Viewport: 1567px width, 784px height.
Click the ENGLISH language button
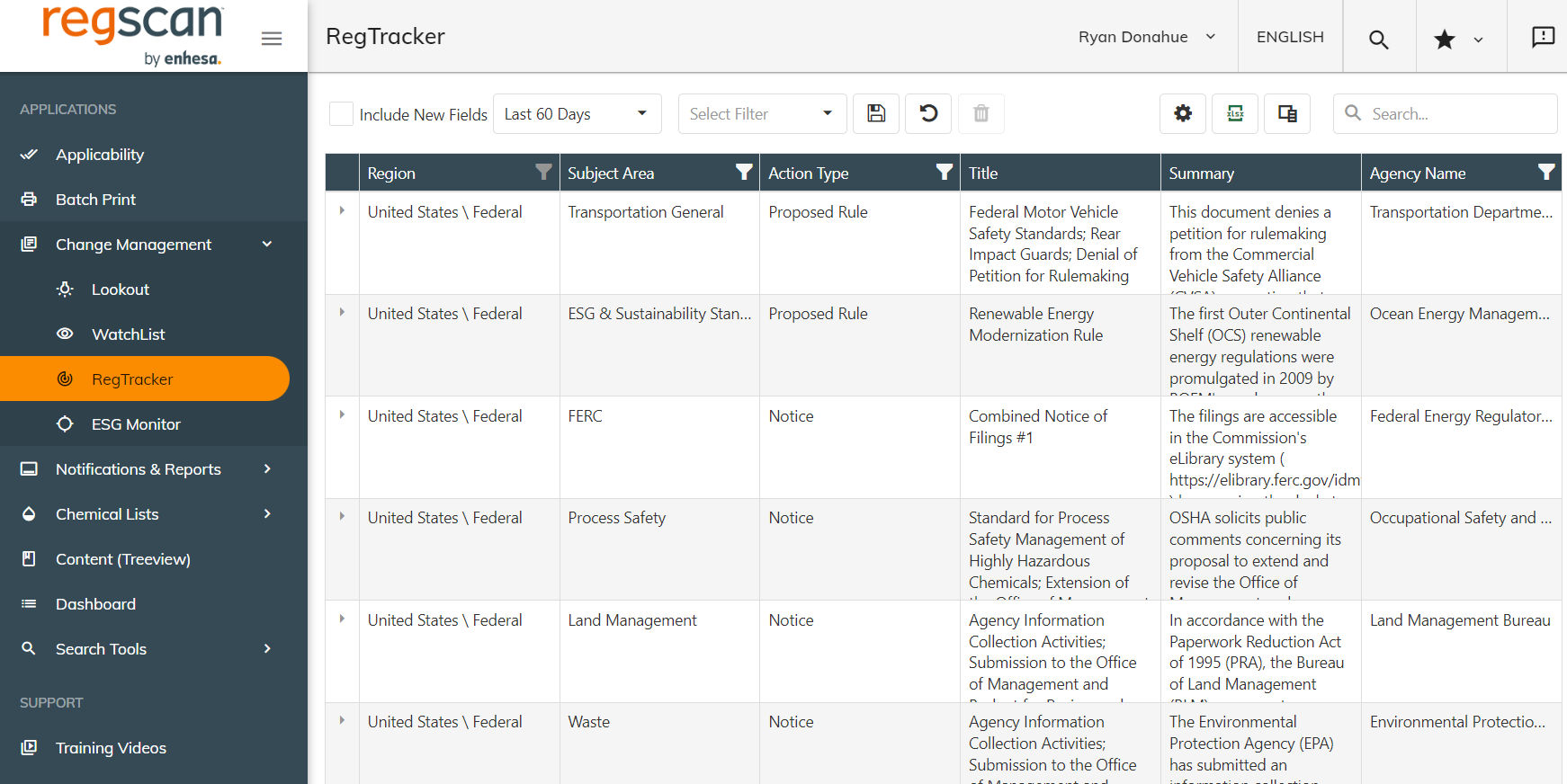1290,37
